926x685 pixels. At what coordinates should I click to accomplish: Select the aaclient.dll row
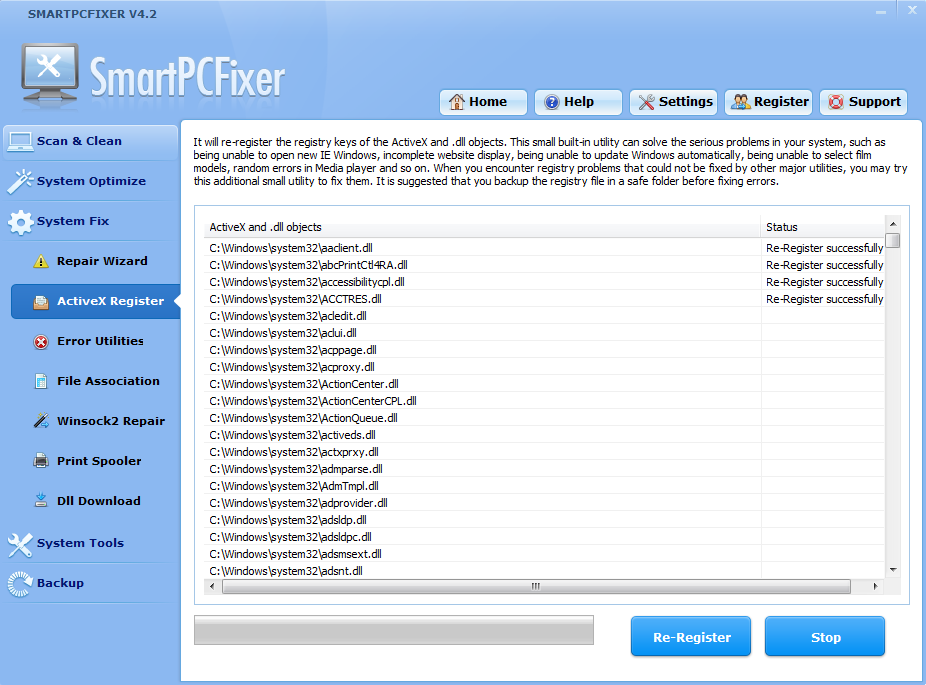544,248
